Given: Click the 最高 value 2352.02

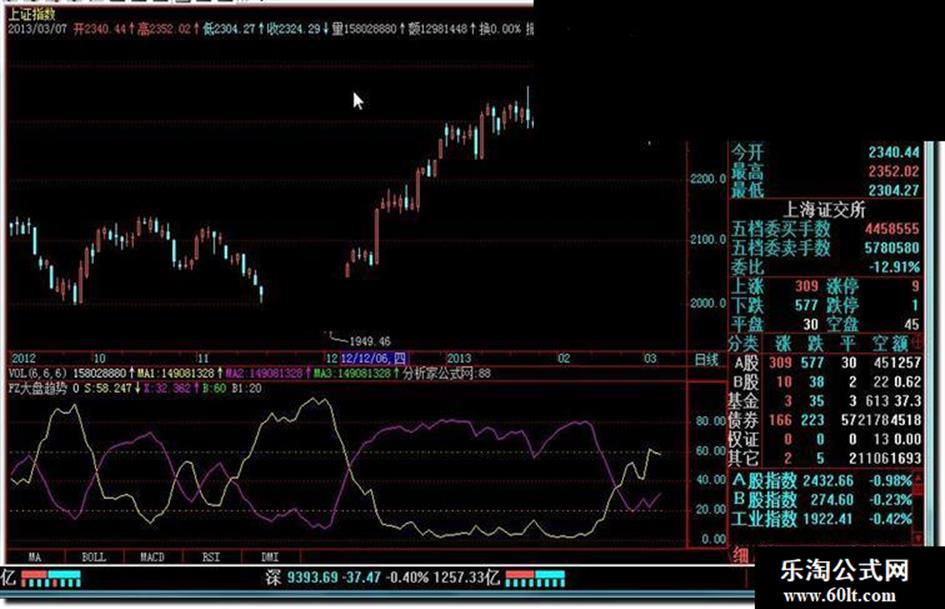Looking at the screenshot, I should (894, 171).
